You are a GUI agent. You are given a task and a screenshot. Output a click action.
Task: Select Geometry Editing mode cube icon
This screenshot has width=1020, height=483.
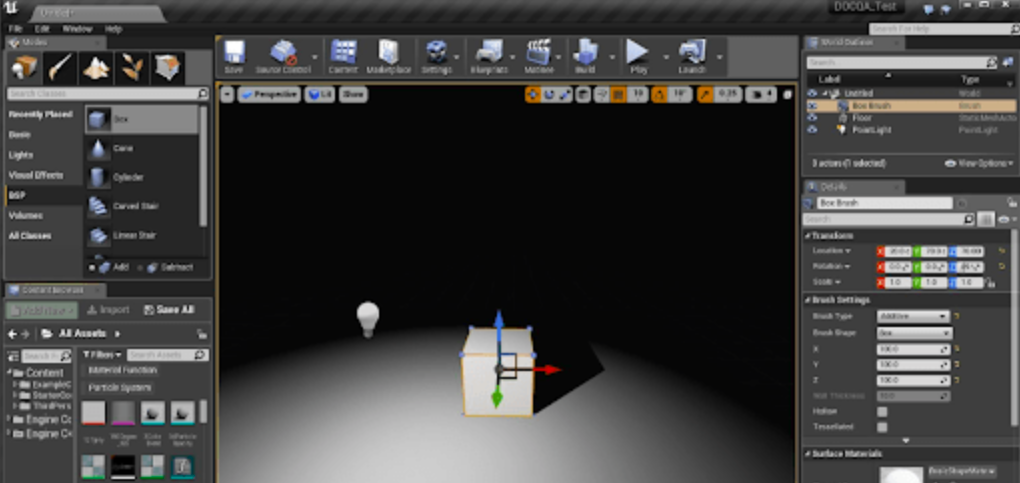(168, 68)
